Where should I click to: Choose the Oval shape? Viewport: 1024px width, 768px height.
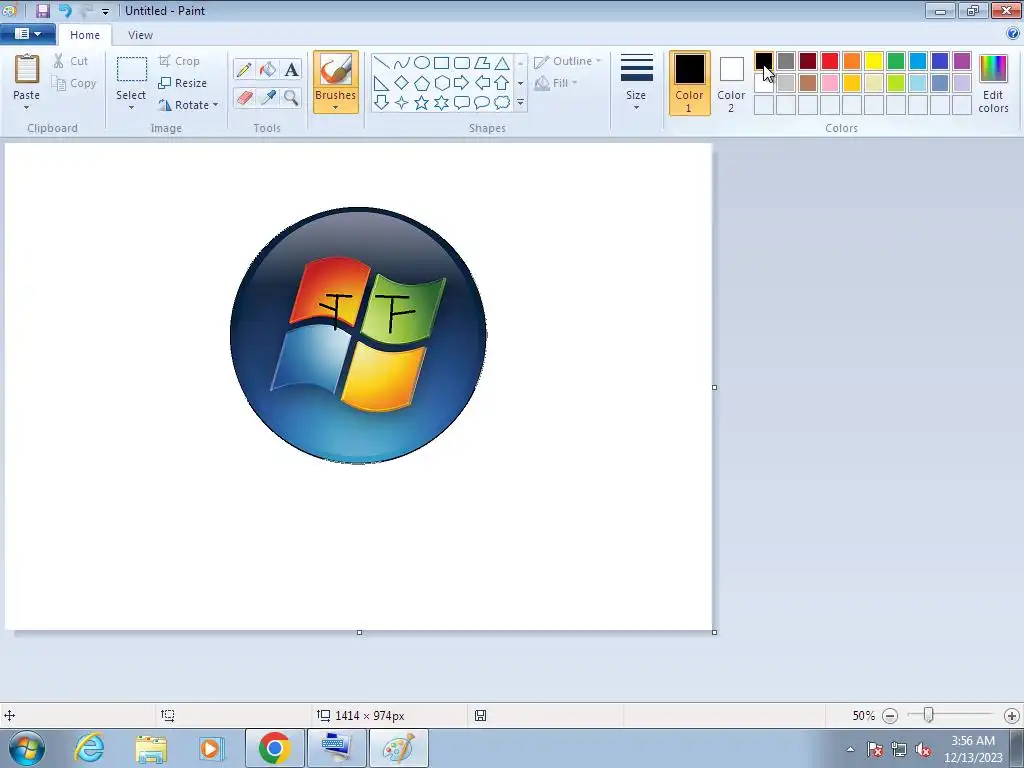(x=422, y=63)
